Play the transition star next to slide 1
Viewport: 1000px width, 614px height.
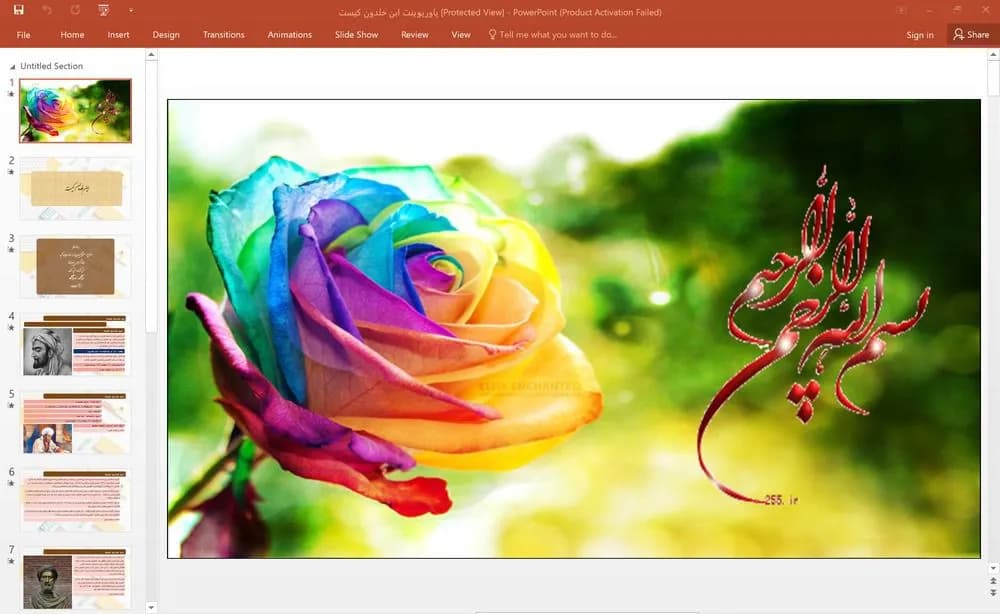(11, 94)
